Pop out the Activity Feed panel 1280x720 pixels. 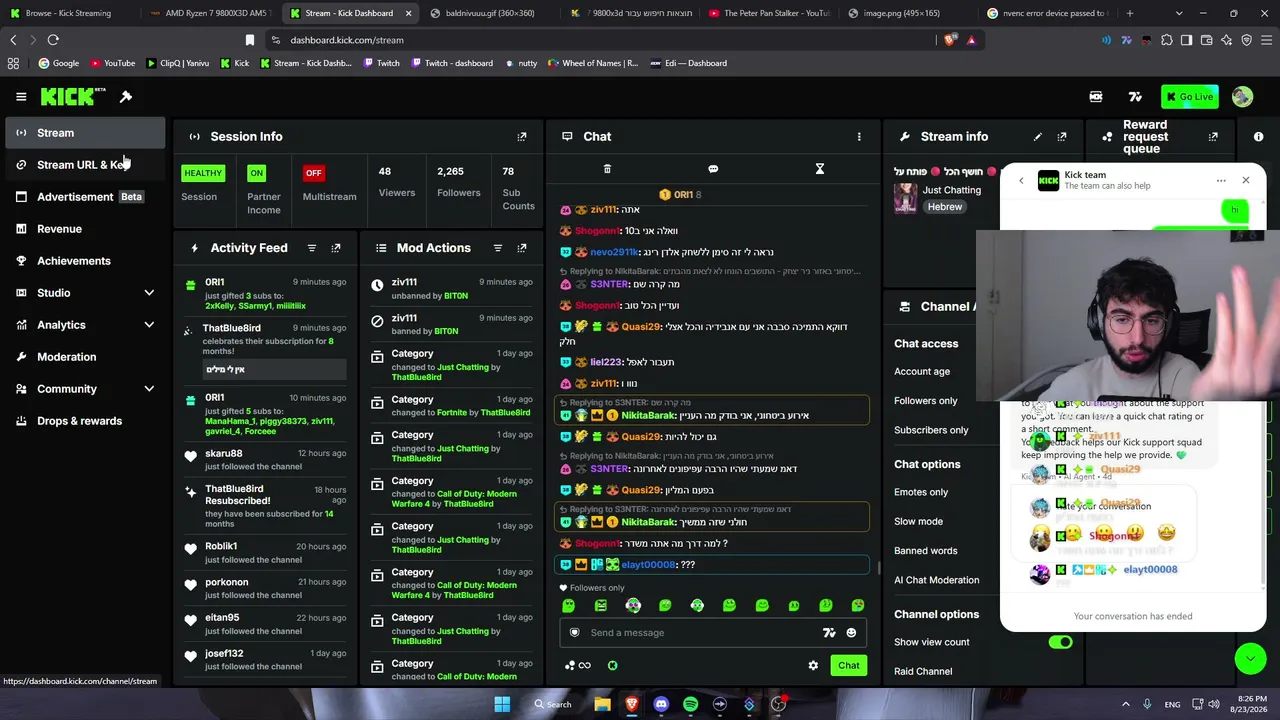336,248
